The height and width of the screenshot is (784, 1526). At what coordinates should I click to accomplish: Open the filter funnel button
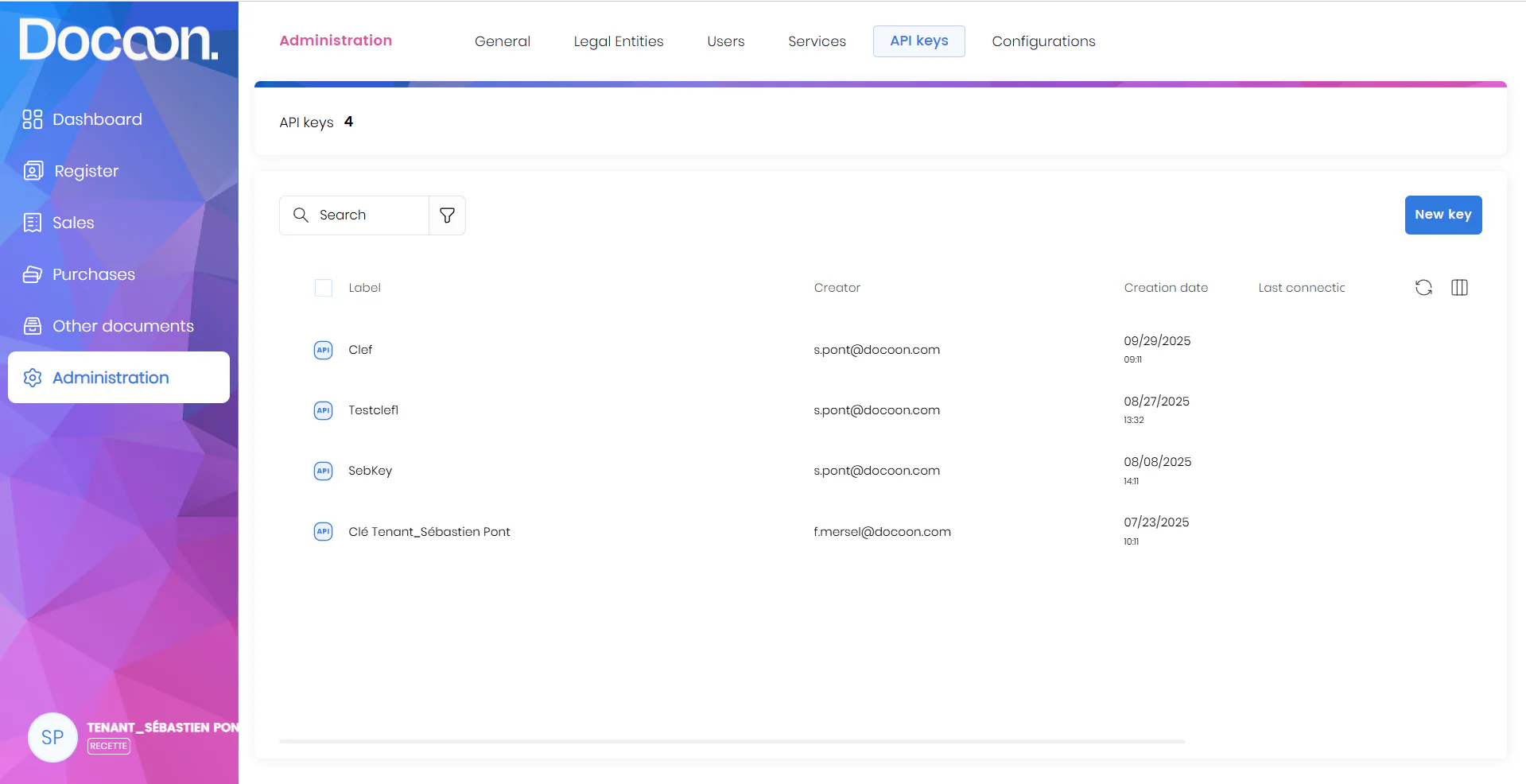448,215
